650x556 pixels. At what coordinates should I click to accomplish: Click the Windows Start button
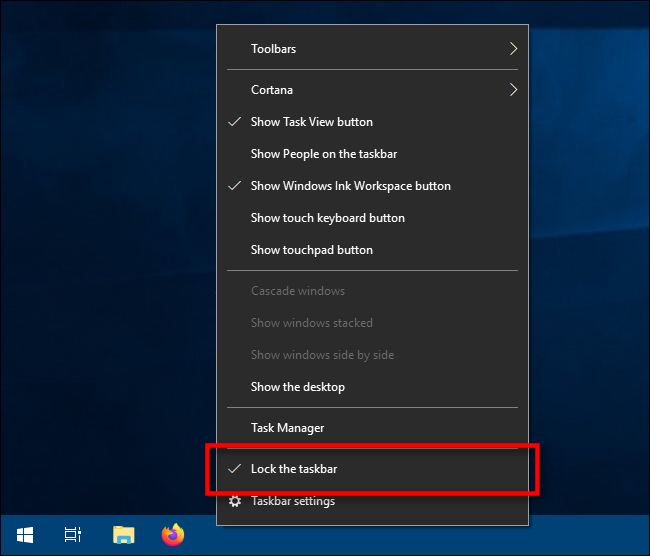point(25,535)
